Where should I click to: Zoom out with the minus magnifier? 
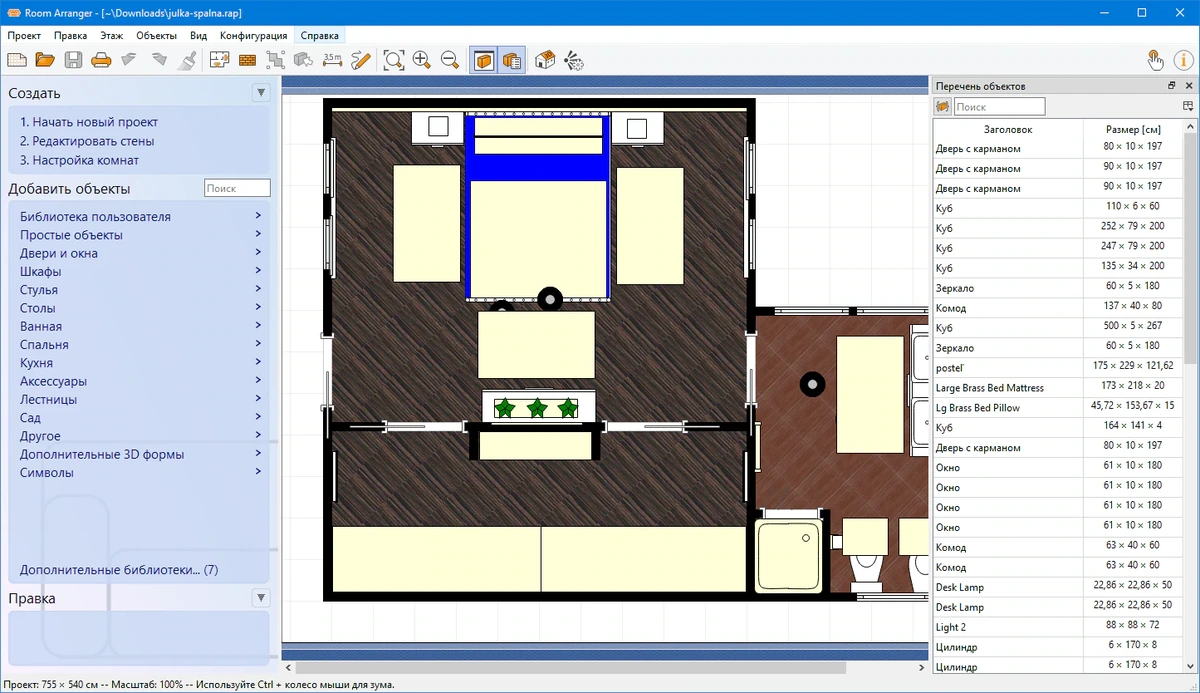pos(450,60)
